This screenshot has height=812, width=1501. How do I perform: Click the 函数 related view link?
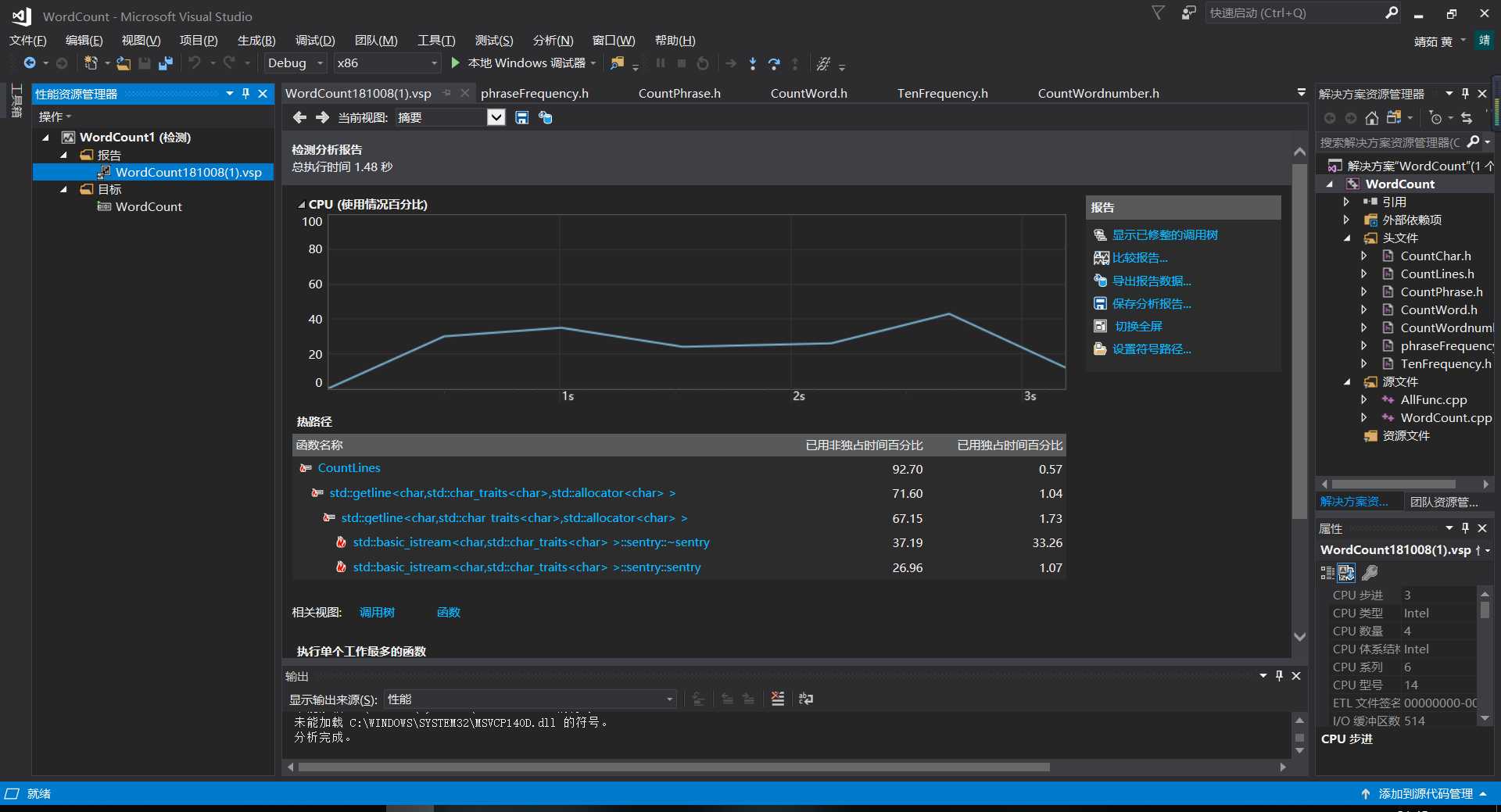click(x=448, y=612)
